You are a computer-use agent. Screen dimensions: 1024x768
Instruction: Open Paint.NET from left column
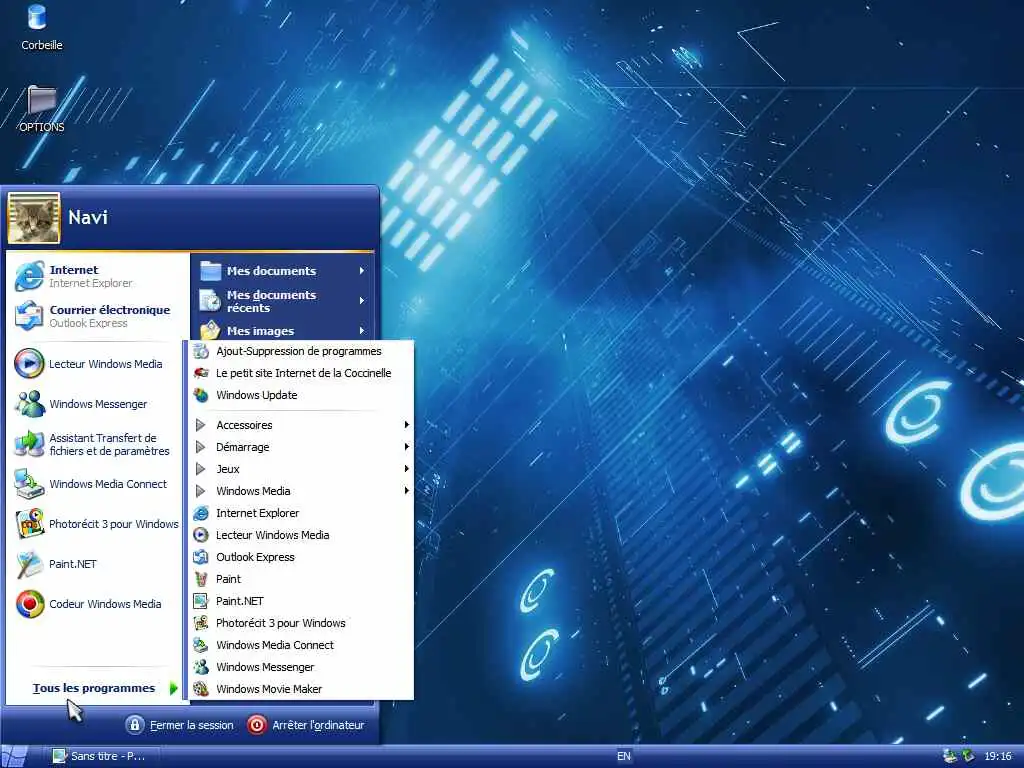95,564
